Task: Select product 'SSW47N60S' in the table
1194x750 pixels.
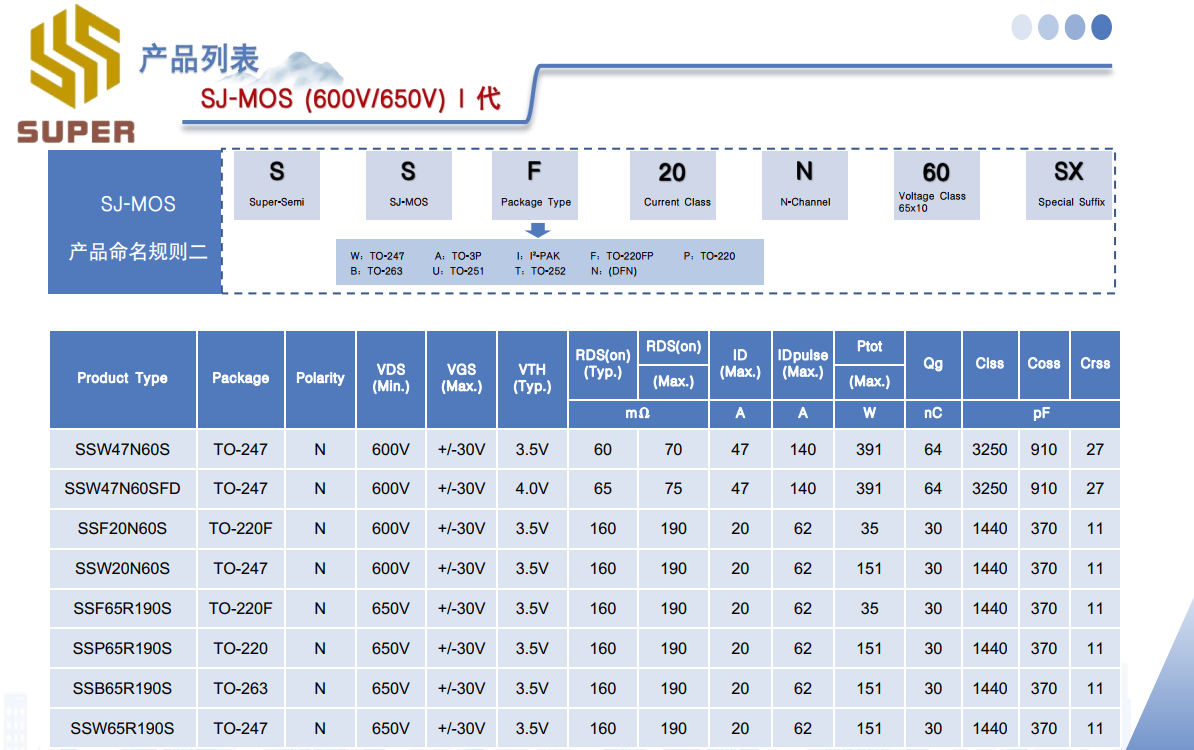Action: [123, 449]
